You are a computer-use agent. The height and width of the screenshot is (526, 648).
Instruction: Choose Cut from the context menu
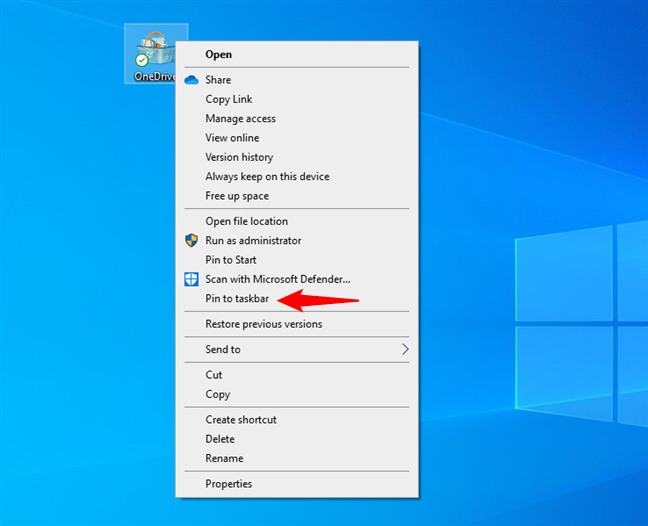297,375
